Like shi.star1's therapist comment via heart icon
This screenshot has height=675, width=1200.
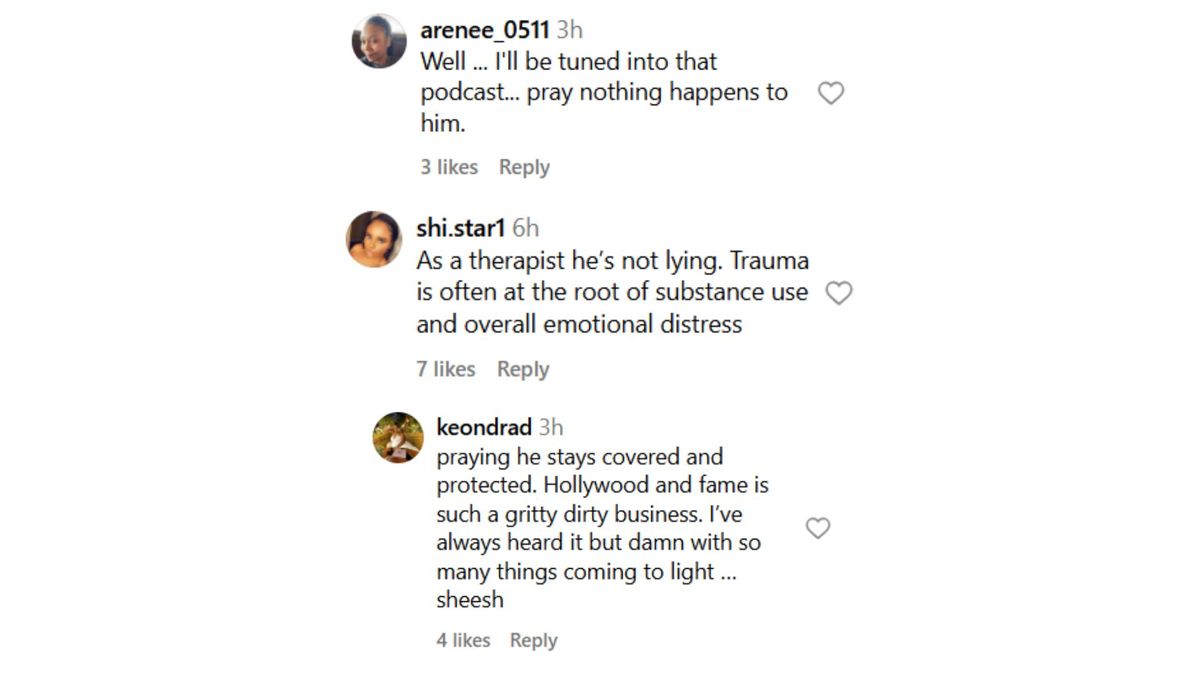840,292
